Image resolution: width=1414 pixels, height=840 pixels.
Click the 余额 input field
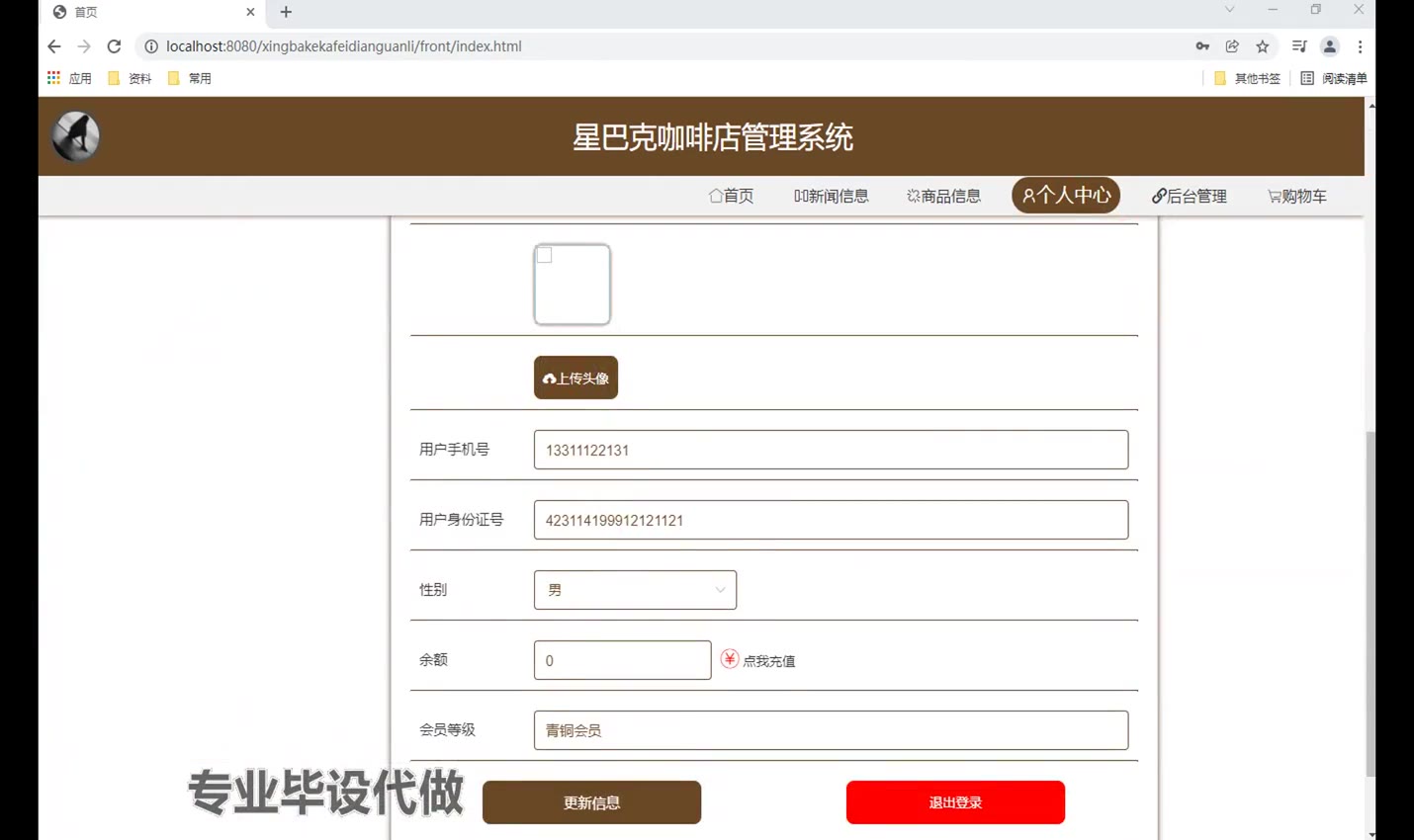point(622,660)
